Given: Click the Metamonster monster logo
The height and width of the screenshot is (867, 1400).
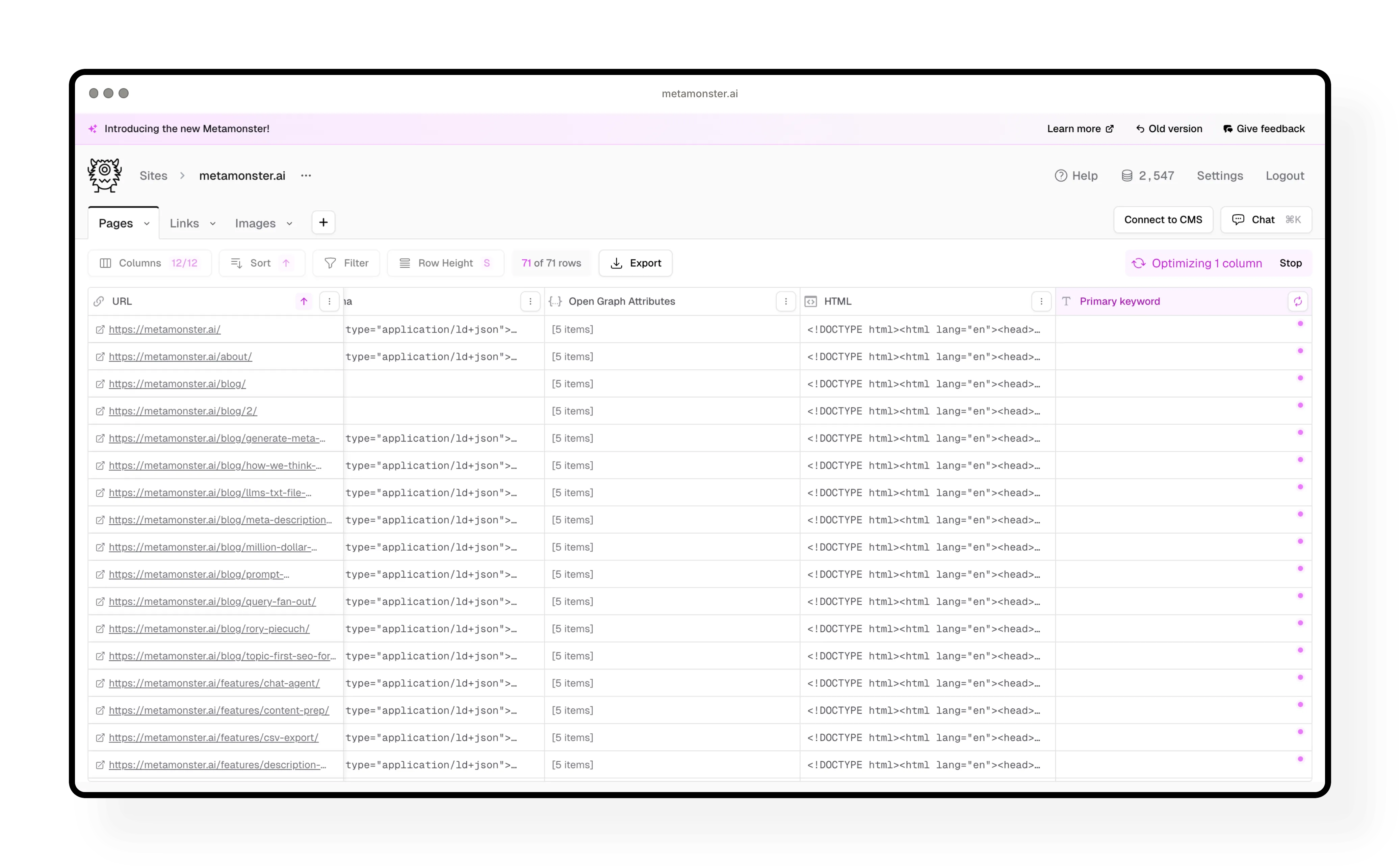Looking at the screenshot, I should click(x=104, y=176).
